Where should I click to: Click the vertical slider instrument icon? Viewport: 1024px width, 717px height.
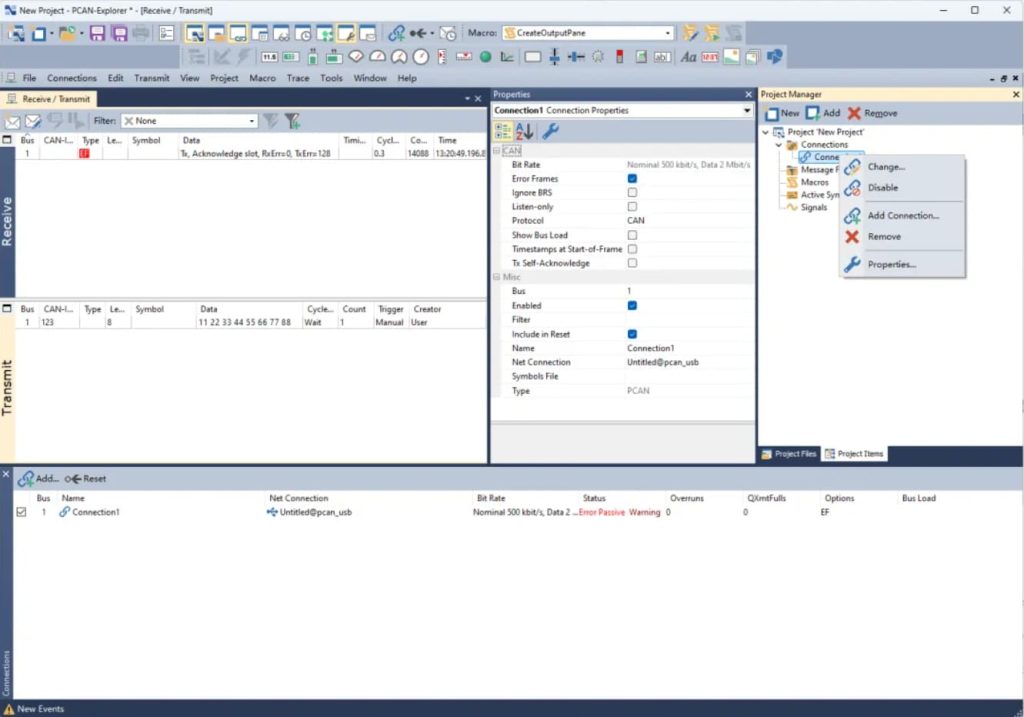[x=554, y=57]
